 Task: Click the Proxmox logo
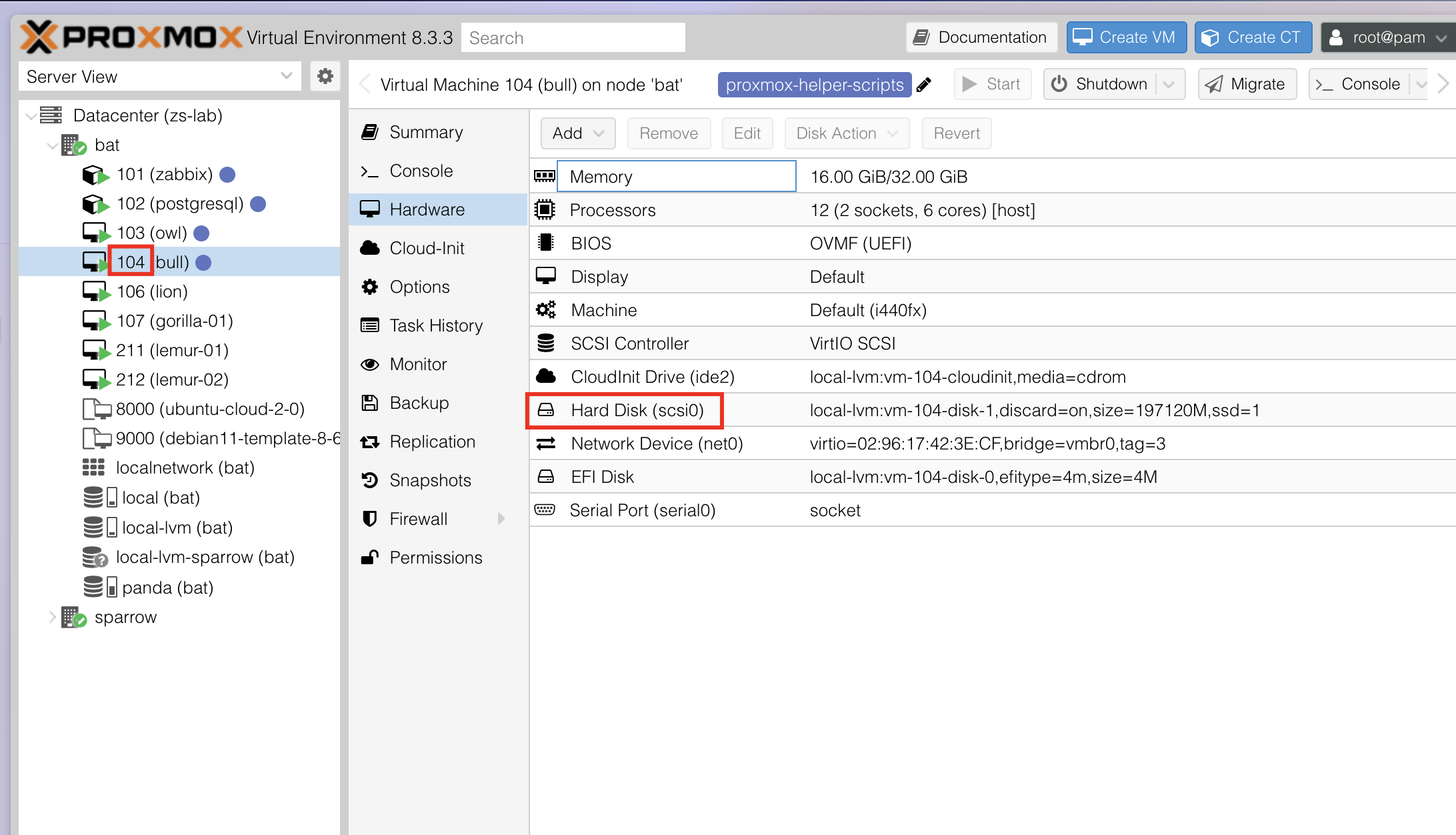tap(131, 37)
